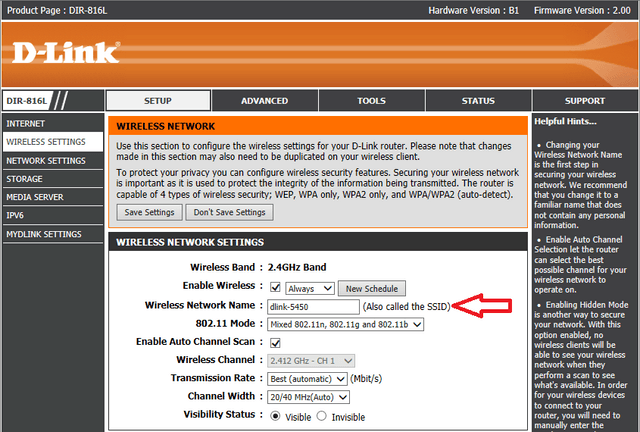Image resolution: width=640 pixels, height=432 pixels.
Task: Click the WIRELESS NETWORK SETTINGS heading
Action: point(190,242)
